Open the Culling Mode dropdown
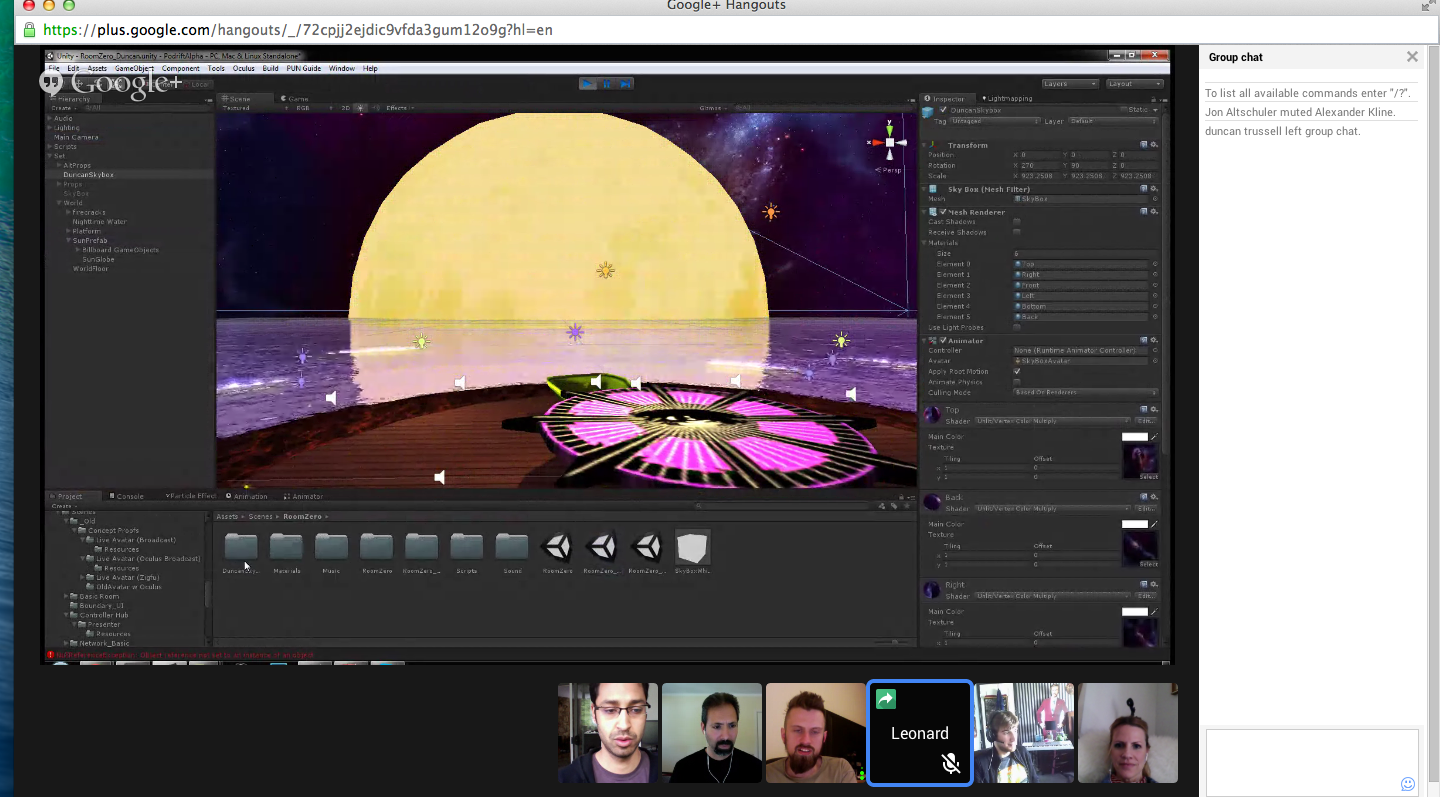1440x797 pixels. coord(1085,392)
